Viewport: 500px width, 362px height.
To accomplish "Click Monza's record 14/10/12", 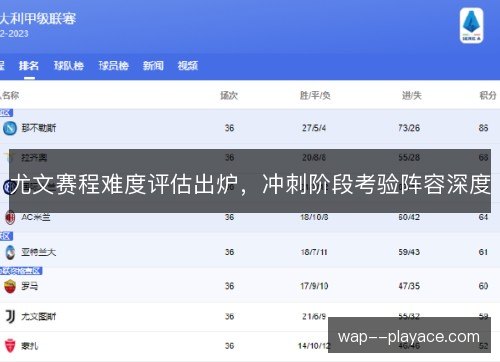I will pyautogui.click(x=314, y=346).
